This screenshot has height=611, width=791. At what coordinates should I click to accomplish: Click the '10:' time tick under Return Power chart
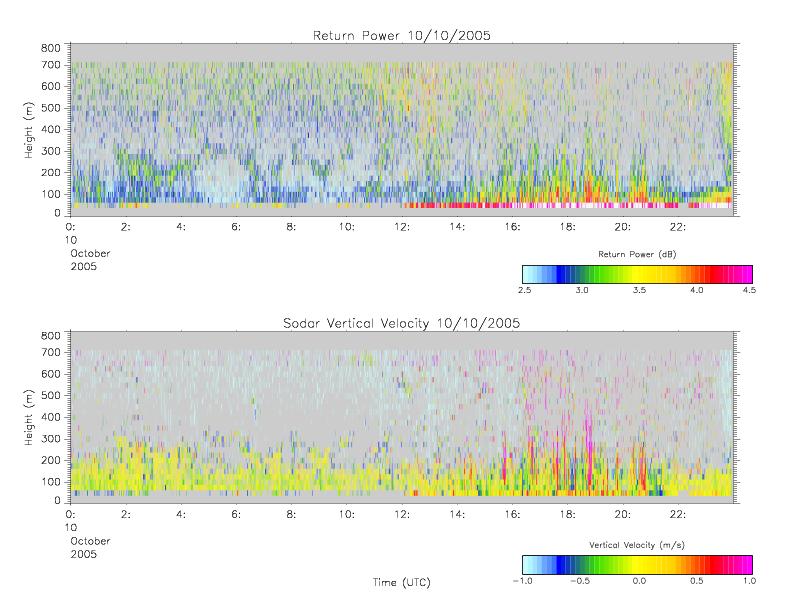347,227
